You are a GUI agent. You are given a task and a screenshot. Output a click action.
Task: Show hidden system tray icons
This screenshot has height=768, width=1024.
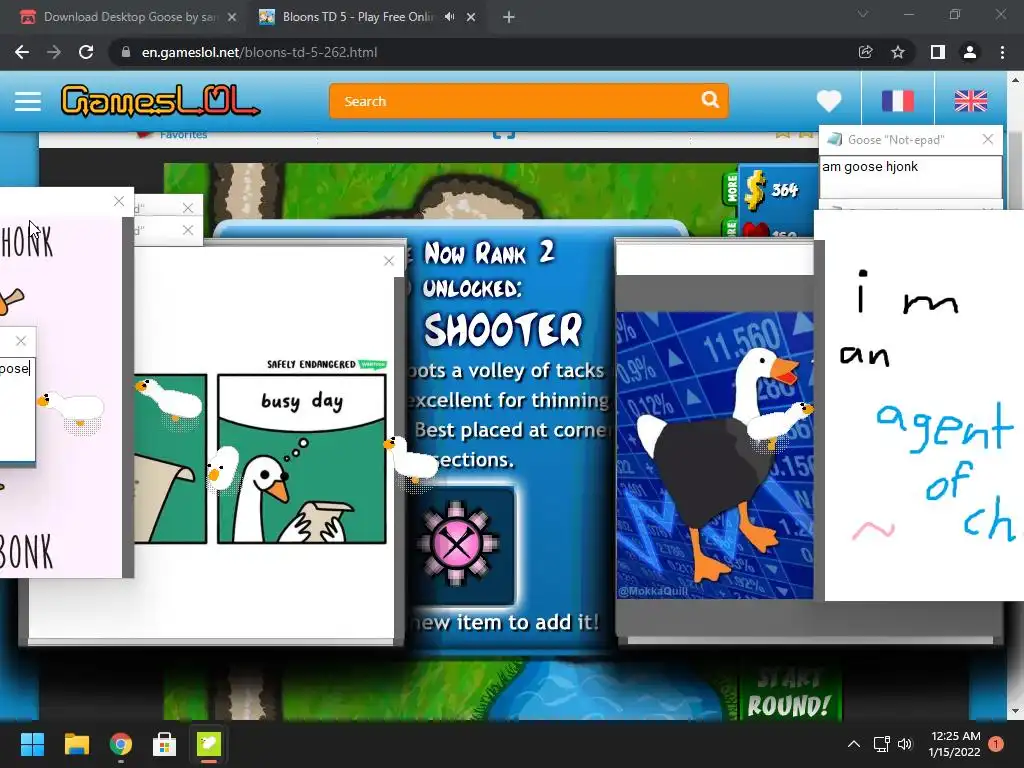pyautogui.click(x=854, y=744)
